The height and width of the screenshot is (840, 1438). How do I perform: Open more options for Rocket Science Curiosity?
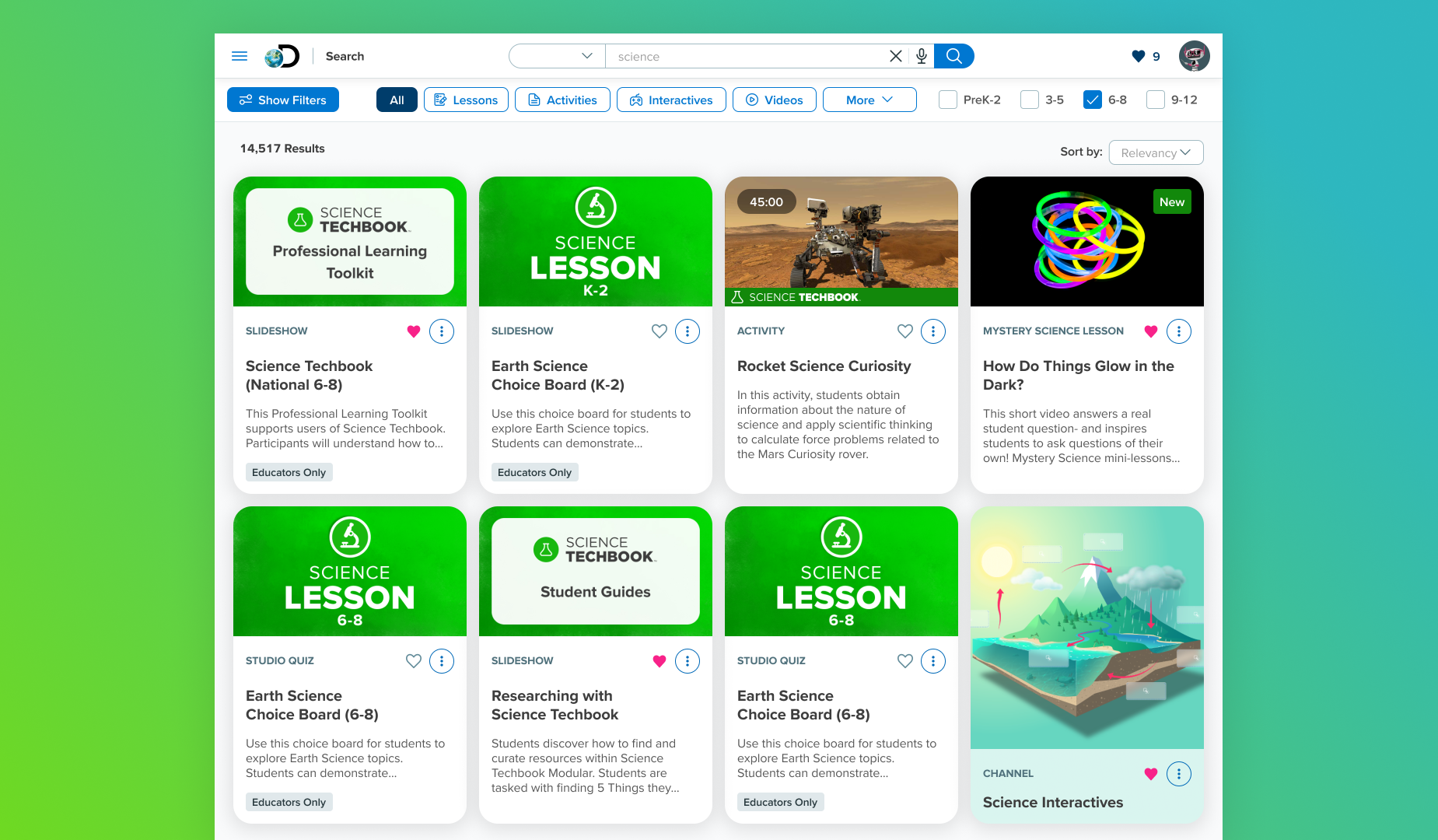click(x=933, y=331)
